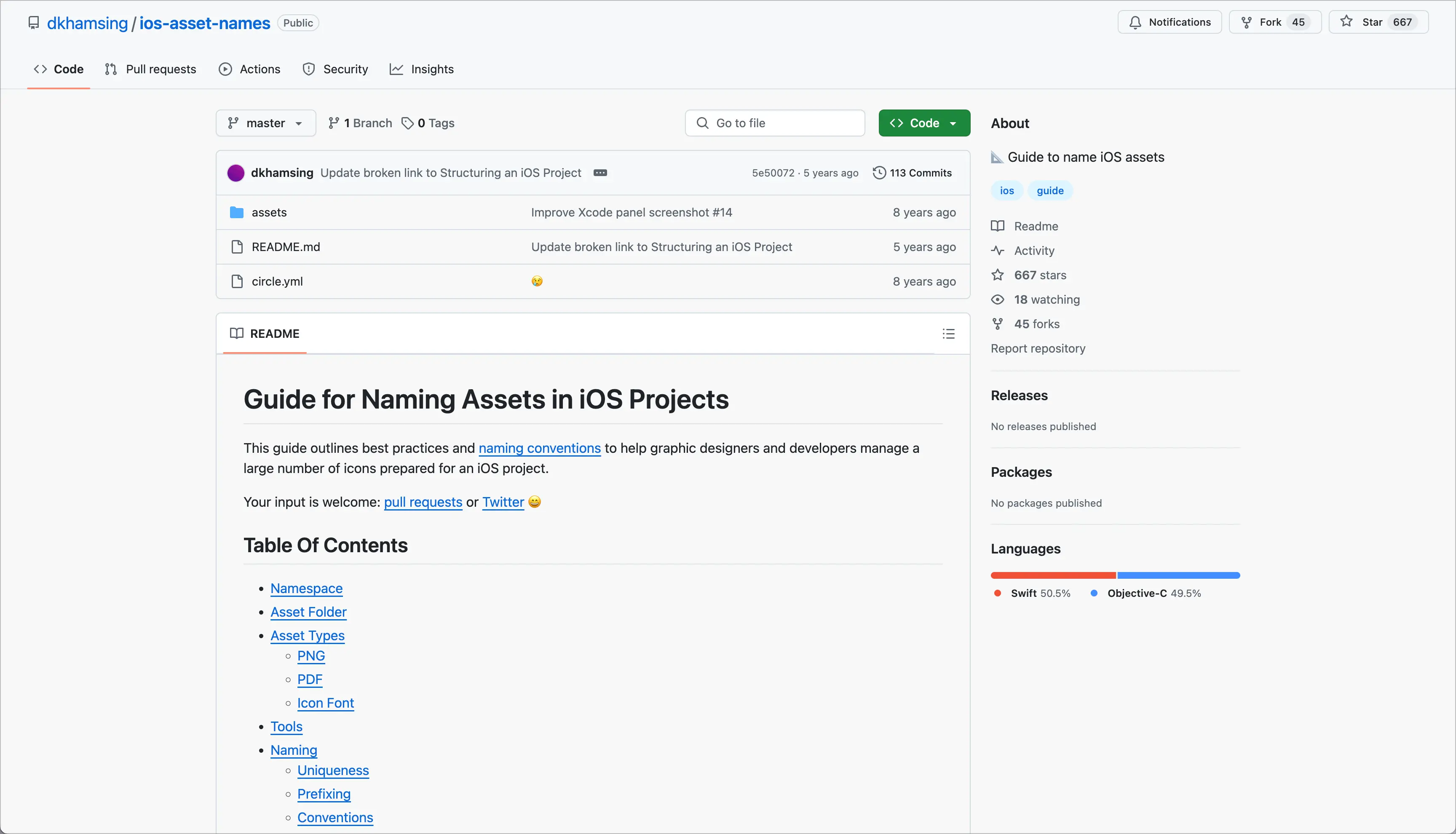
Task: Jump to Asset Folder section
Action: click(x=308, y=612)
